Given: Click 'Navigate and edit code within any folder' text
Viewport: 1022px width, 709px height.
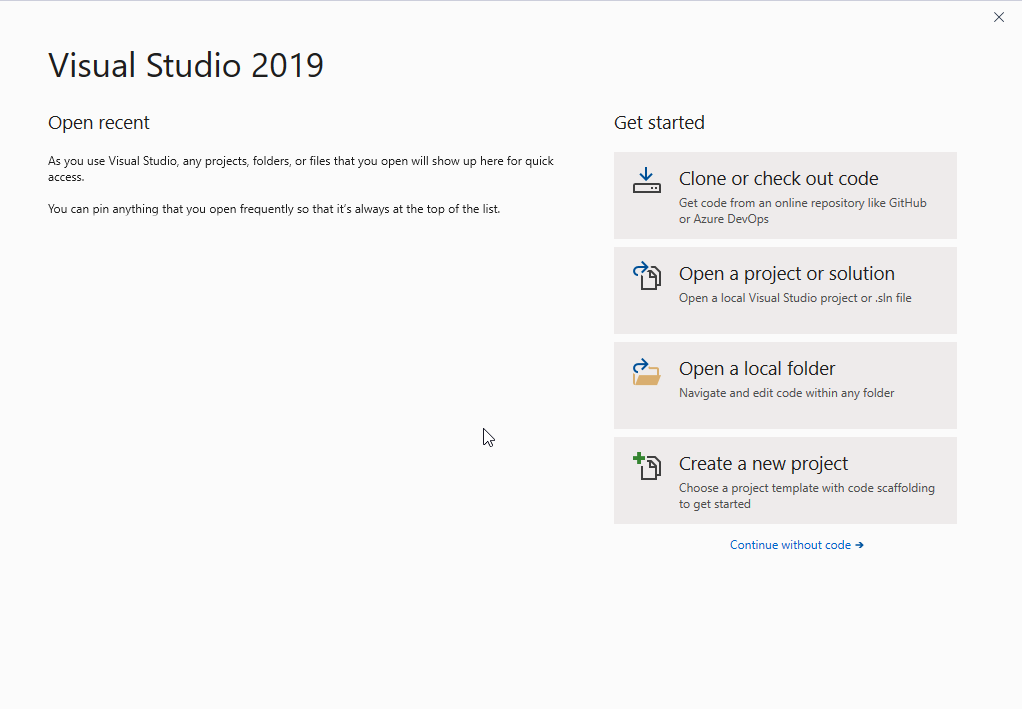Looking at the screenshot, I should coord(787,393).
